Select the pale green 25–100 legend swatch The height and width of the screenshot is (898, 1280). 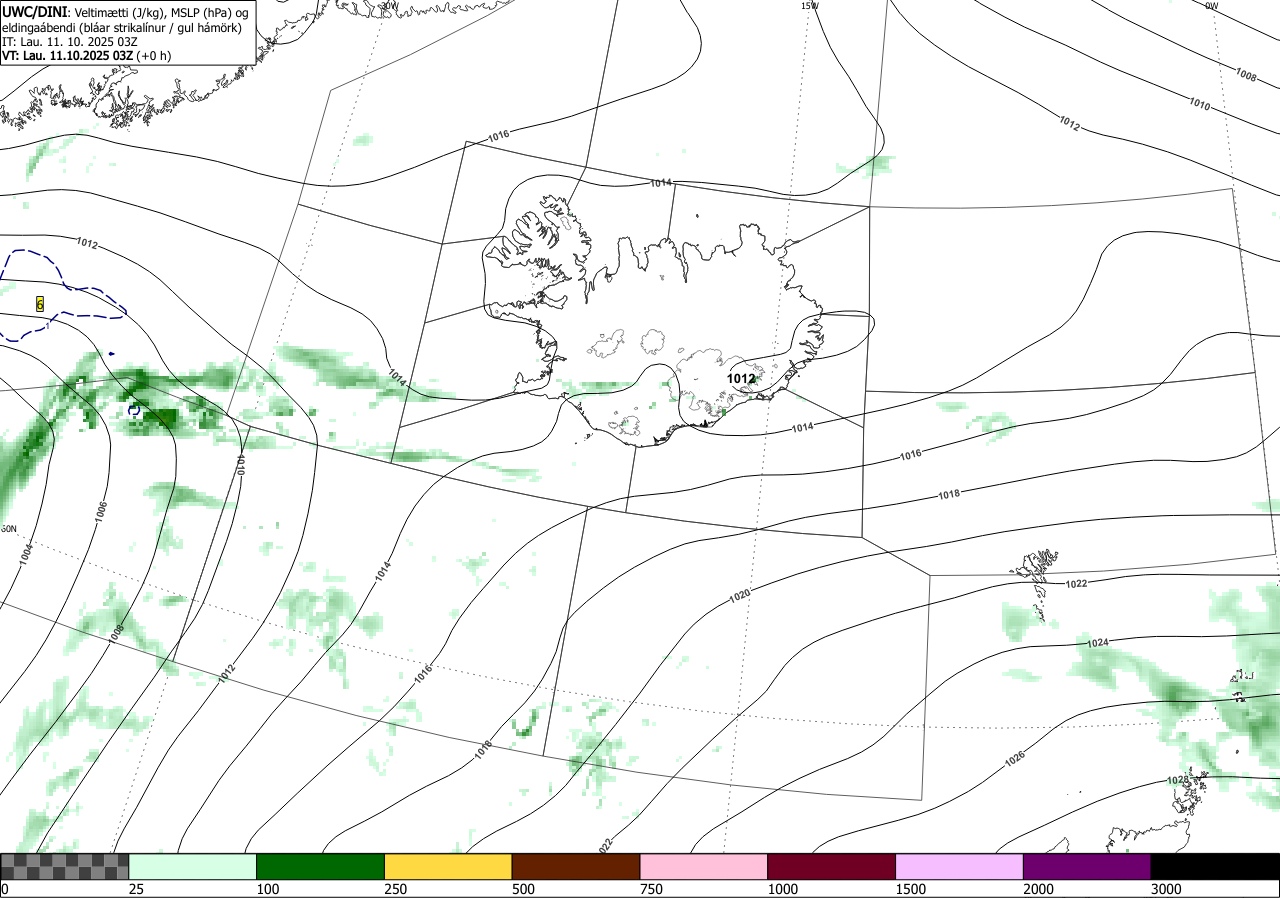193,866
